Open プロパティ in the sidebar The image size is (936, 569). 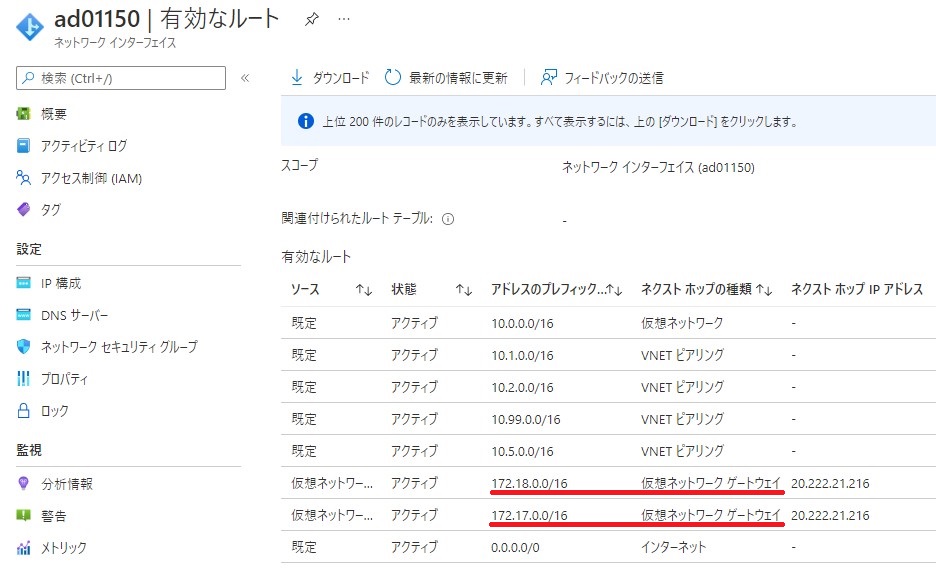click(64, 379)
